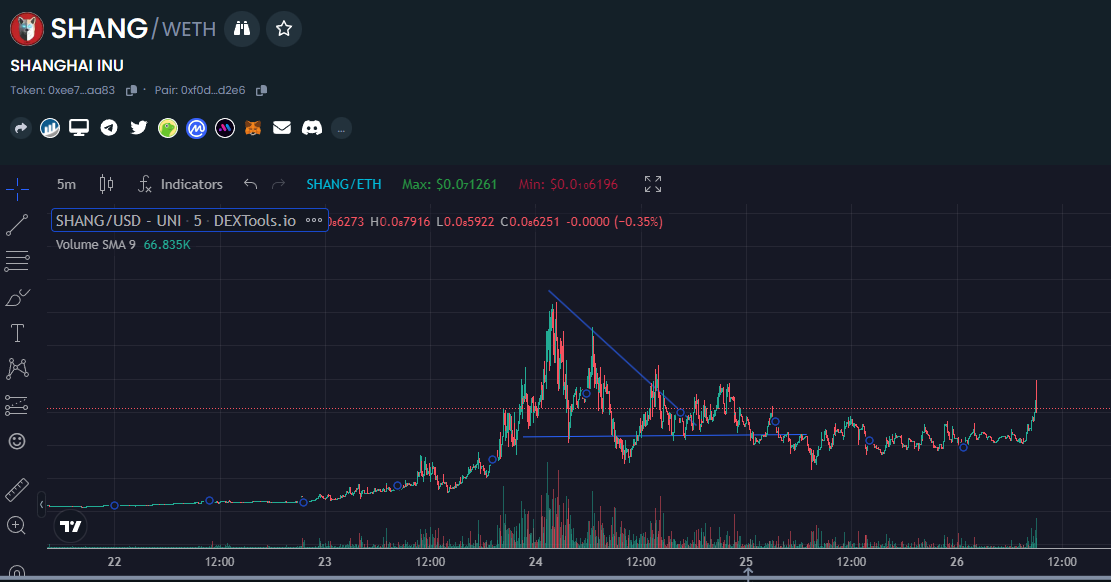Screen dimensions: 1111x582
Task: Open the candlestick chart style selector
Action: coord(106,184)
